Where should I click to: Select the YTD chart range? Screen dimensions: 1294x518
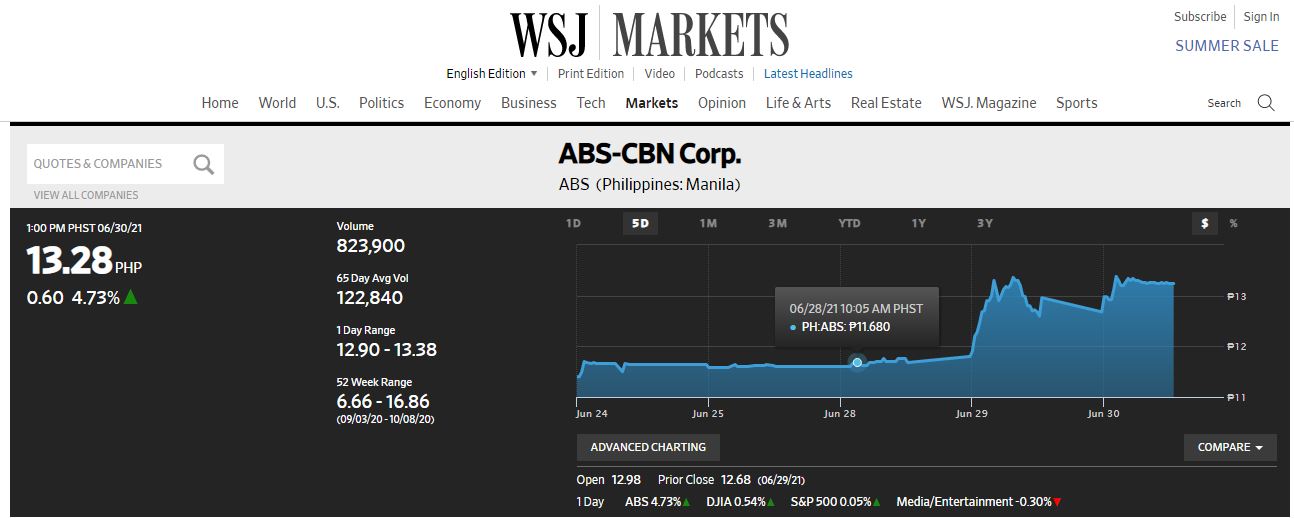point(849,223)
